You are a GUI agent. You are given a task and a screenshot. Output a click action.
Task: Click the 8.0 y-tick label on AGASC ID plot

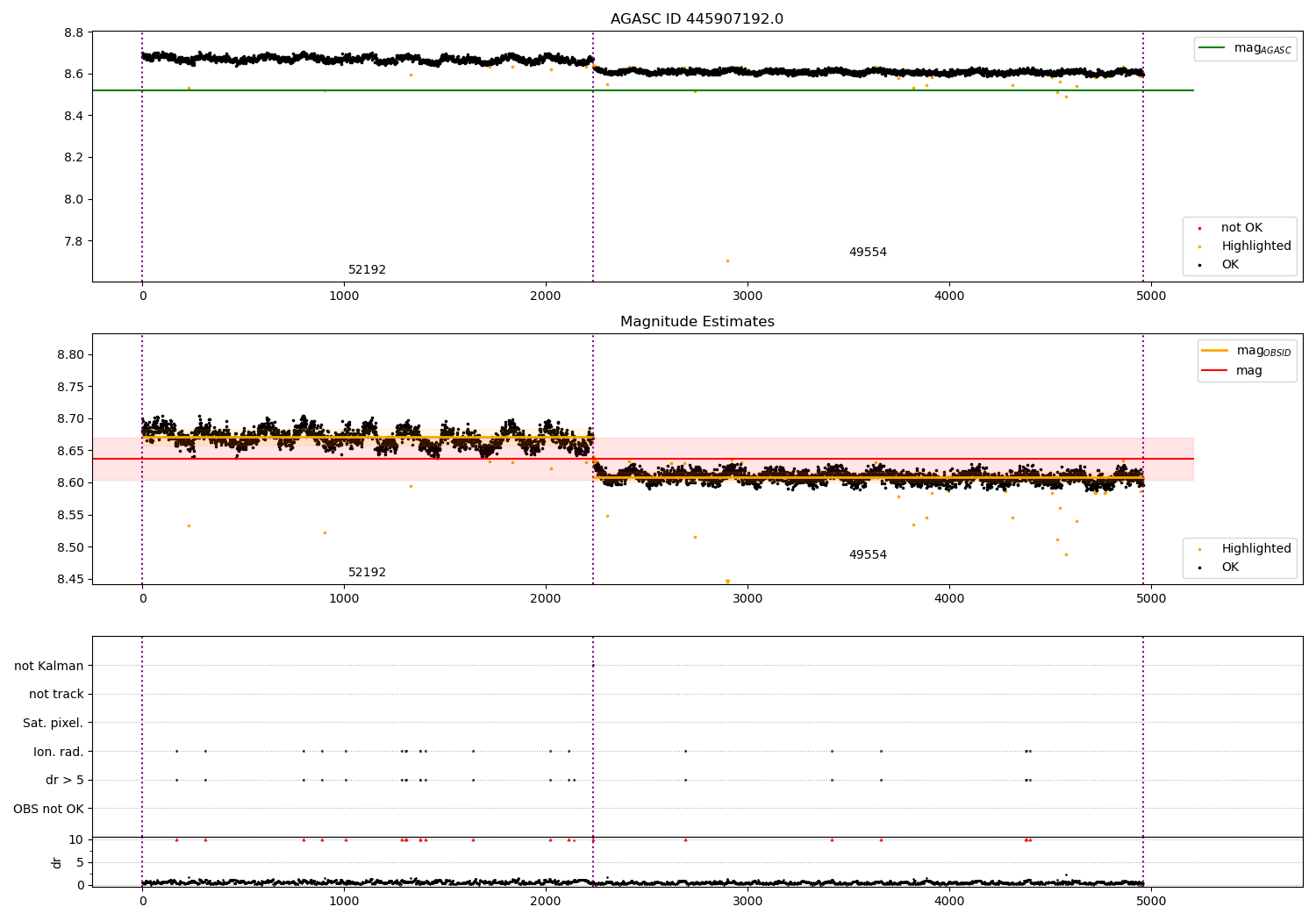[x=75, y=200]
